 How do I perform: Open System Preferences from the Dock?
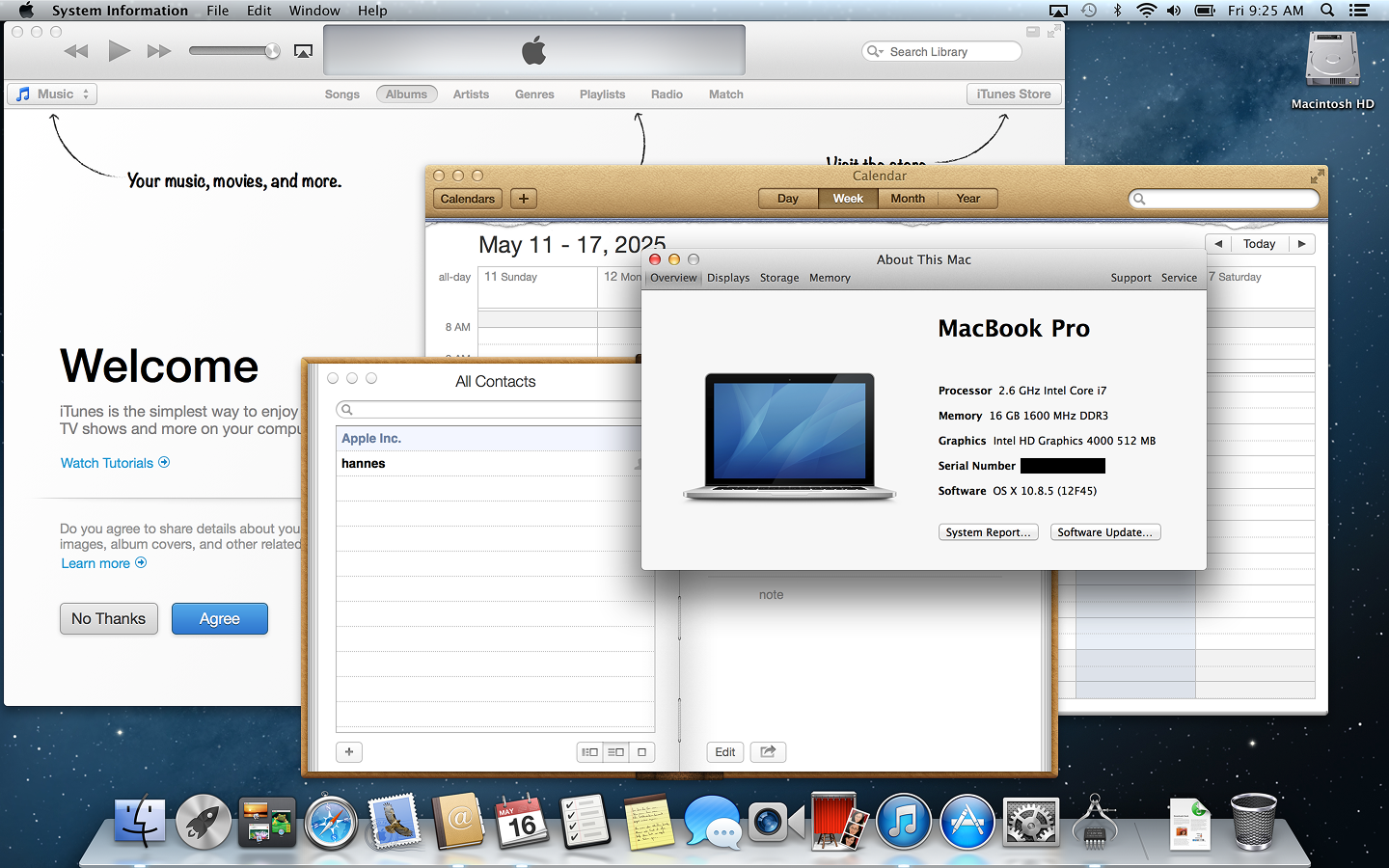1030,823
